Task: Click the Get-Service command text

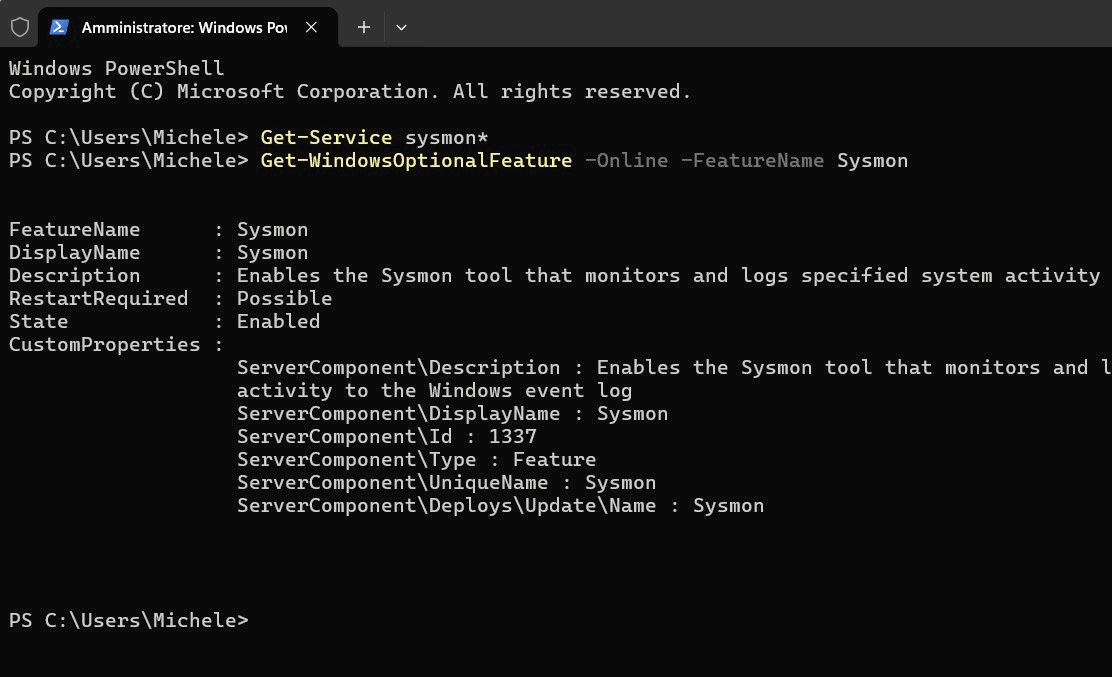Action: tap(326, 137)
